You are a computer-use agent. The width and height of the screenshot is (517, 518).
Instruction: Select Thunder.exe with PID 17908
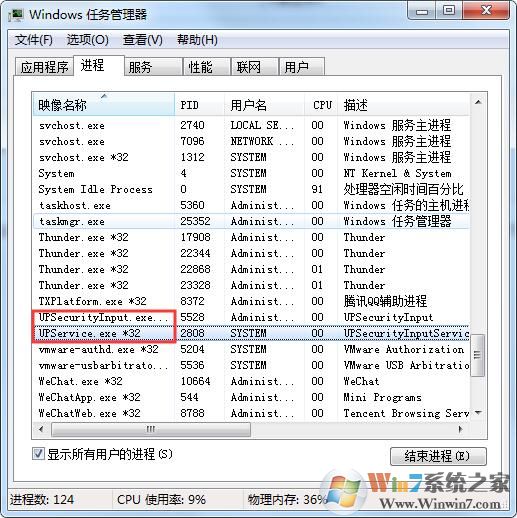[251, 237]
